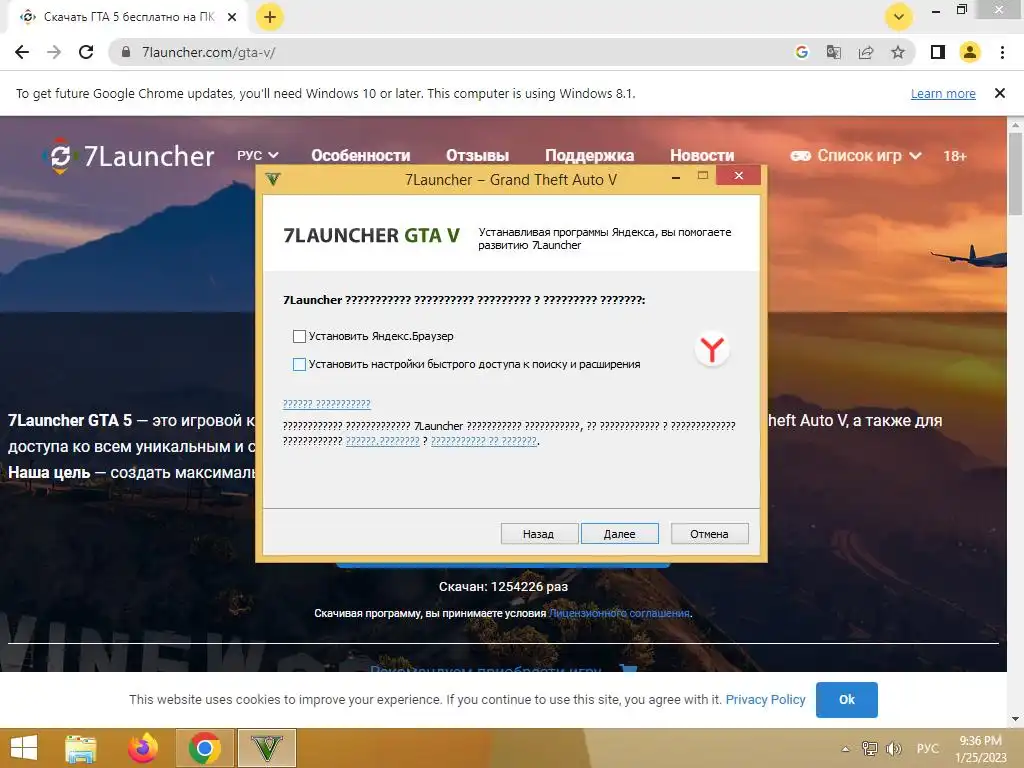Click the share page icon
The width and height of the screenshot is (1024, 768).
pyautogui.click(x=866, y=52)
